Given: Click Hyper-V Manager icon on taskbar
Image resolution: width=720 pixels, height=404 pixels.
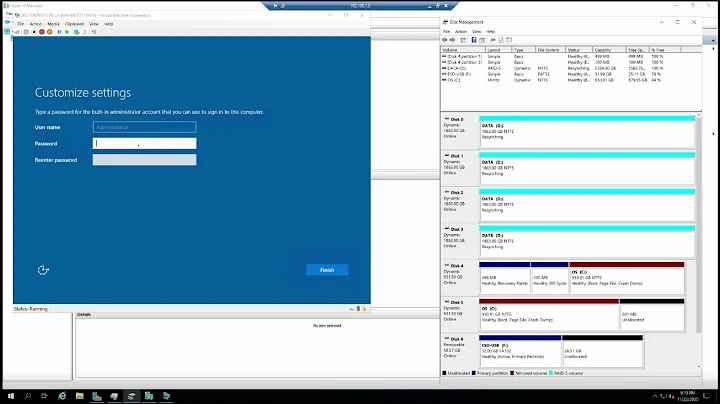Looking at the screenshot, I should click(x=149, y=396).
